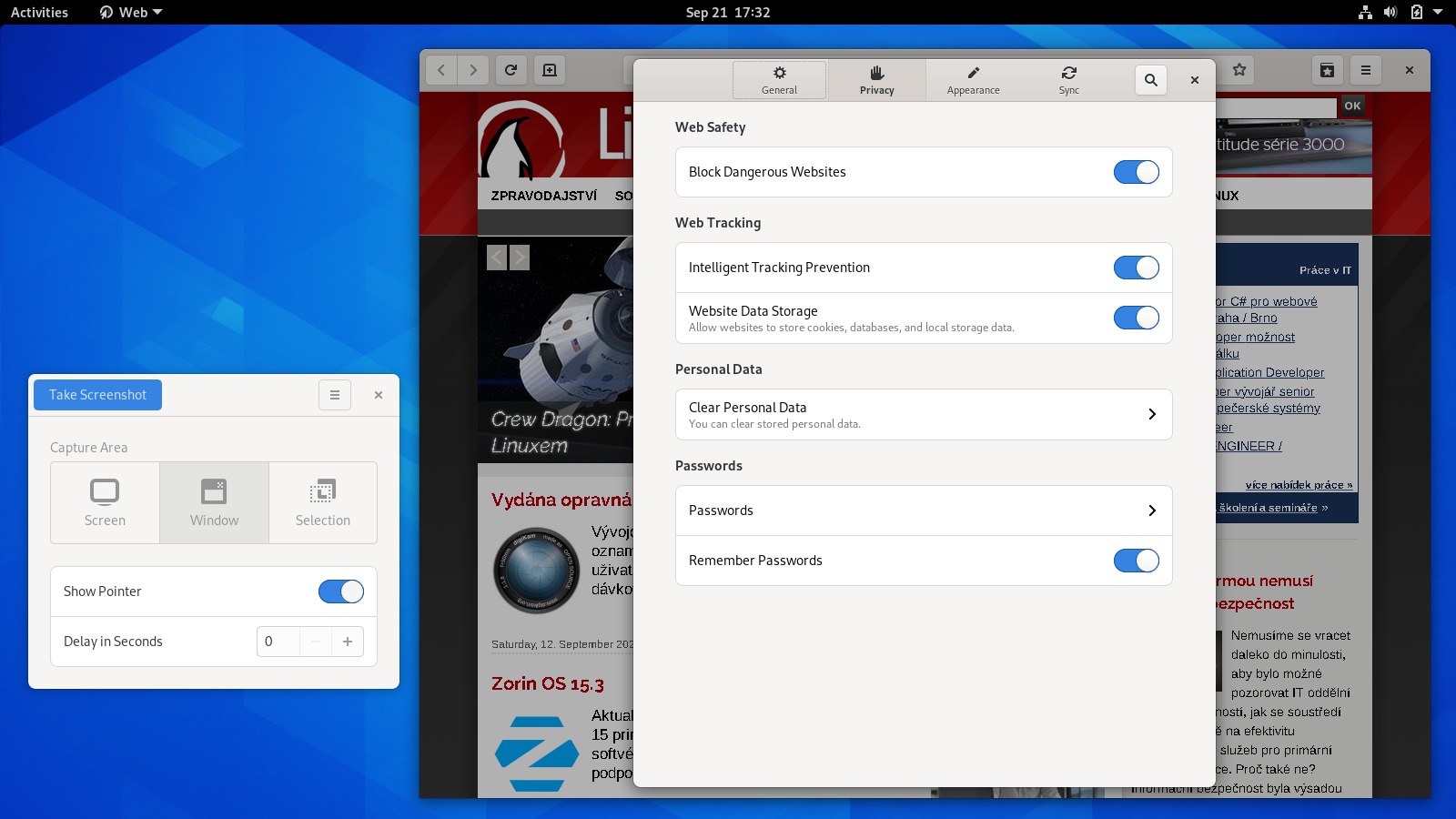1456x819 pixels.
Task: Show previous slide arrow on webpage
Action: 497,258
